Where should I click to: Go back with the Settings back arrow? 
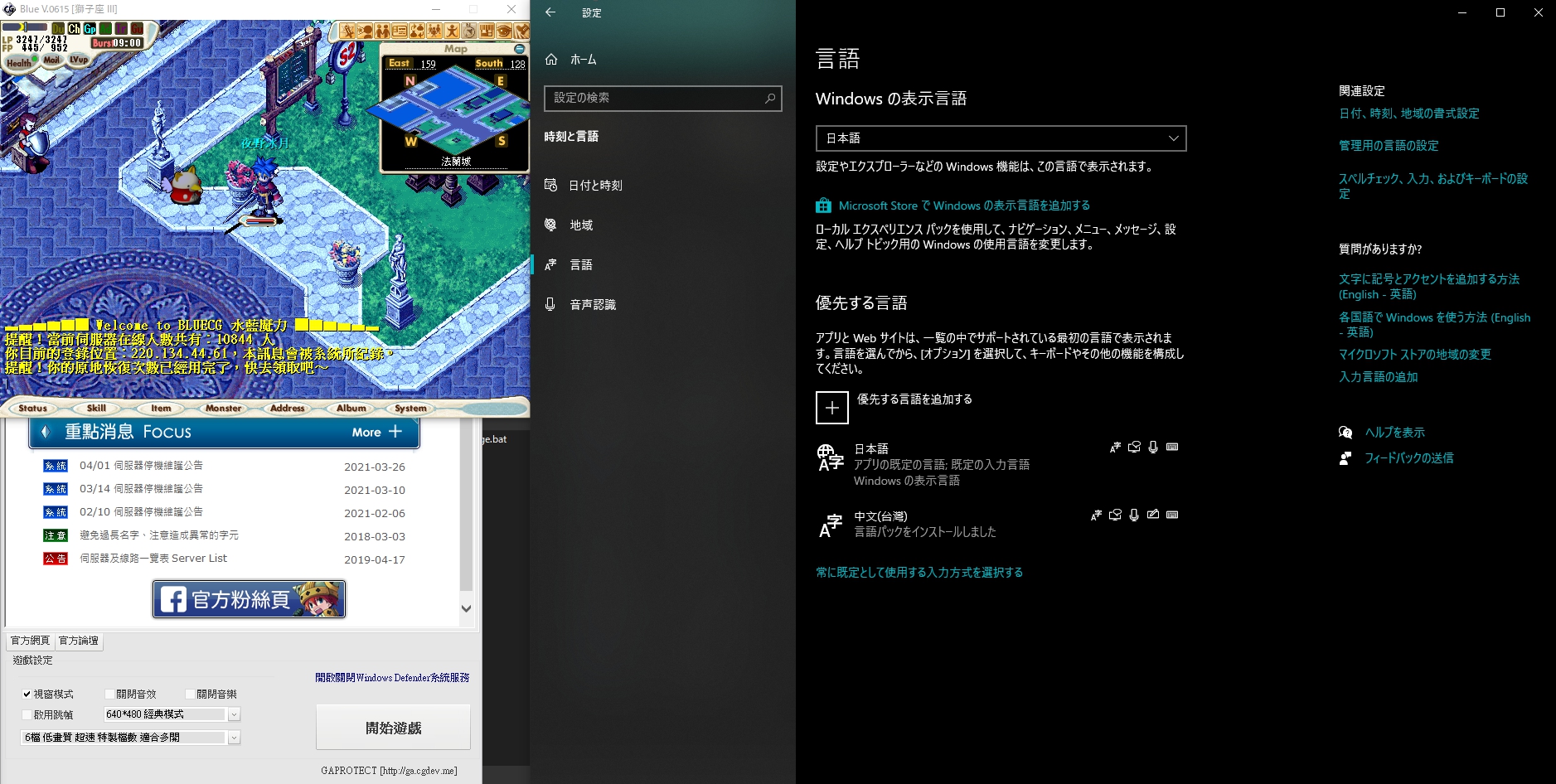click(550, 12)
